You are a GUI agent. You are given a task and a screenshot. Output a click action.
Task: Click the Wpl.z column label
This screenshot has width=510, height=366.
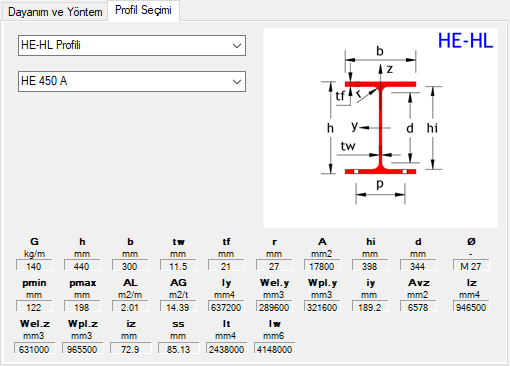click(x=83, y=324)
